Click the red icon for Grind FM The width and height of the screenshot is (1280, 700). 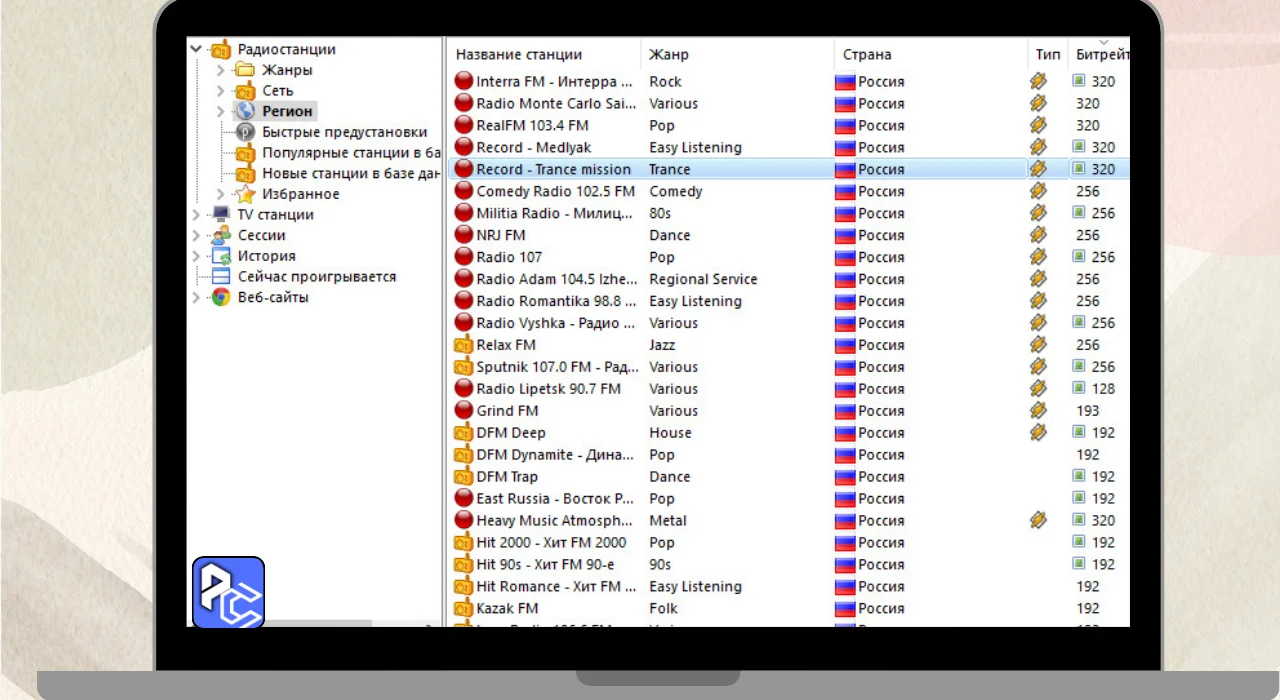point(463,411)
